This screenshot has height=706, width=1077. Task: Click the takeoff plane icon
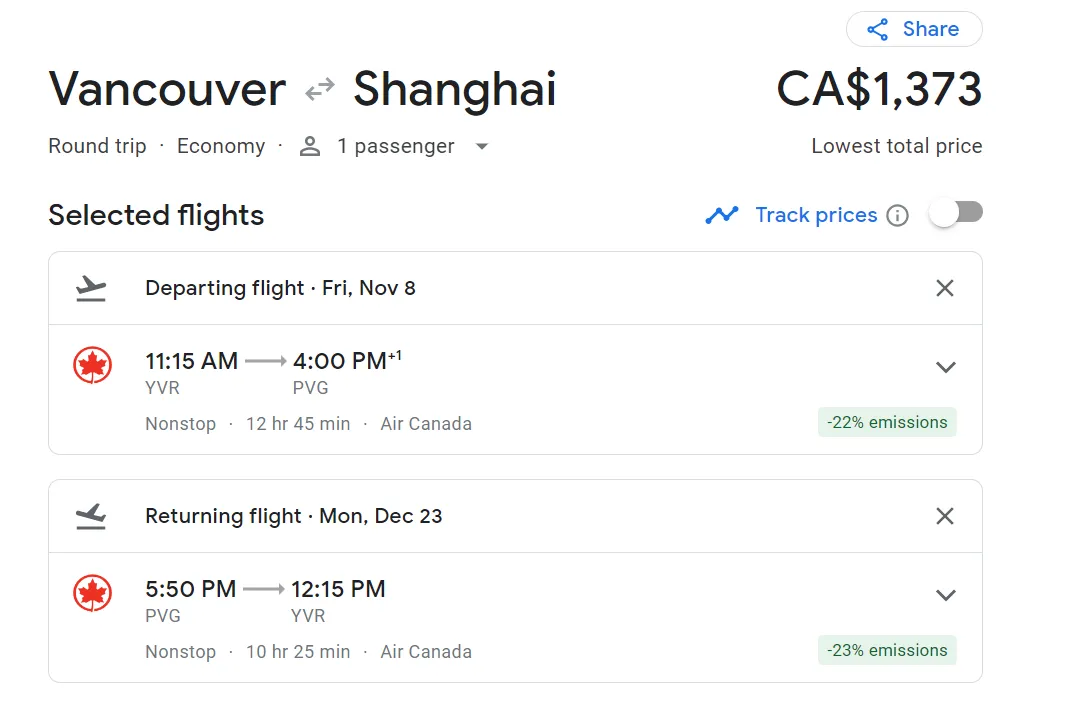[x=91, y=288]
